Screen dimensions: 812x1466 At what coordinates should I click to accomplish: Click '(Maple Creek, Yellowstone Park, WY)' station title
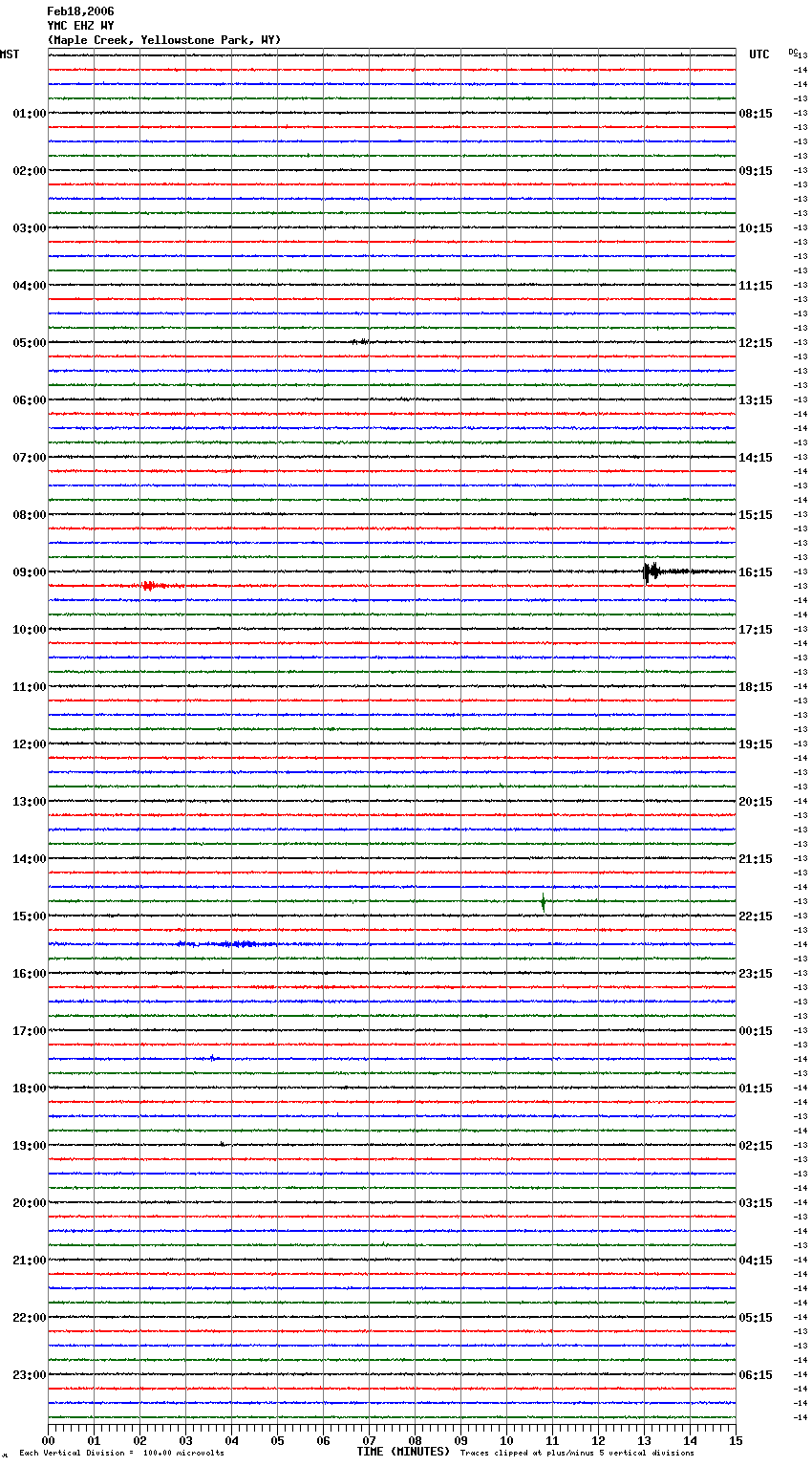point(163,40)
